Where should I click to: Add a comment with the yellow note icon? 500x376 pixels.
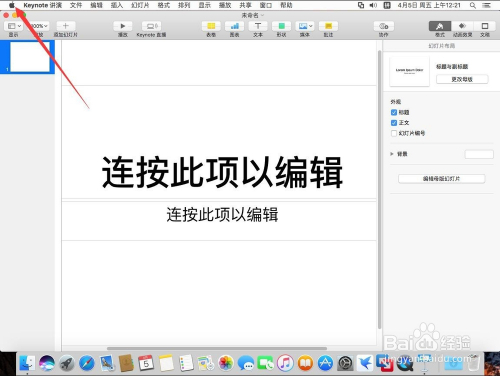click(x=328, y=26)
